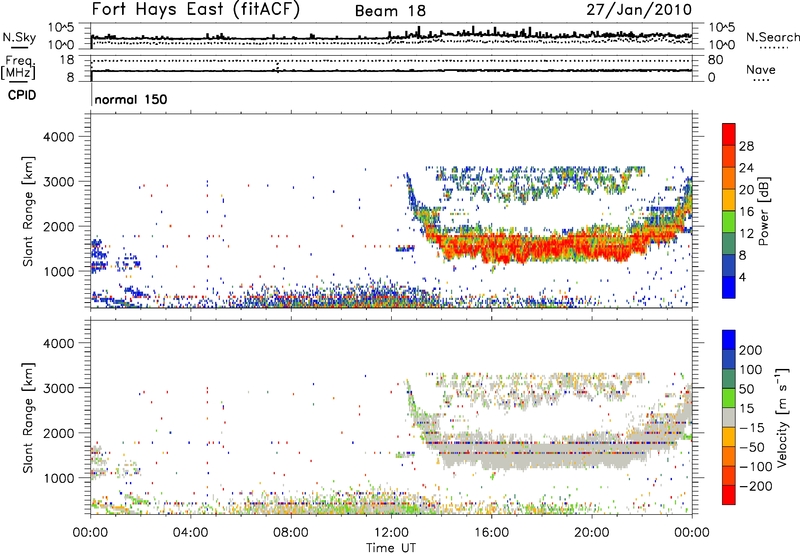This screenshot has width=800, height=554.
Task: Click '1000' tick on velocity panel
Action: 59,478
